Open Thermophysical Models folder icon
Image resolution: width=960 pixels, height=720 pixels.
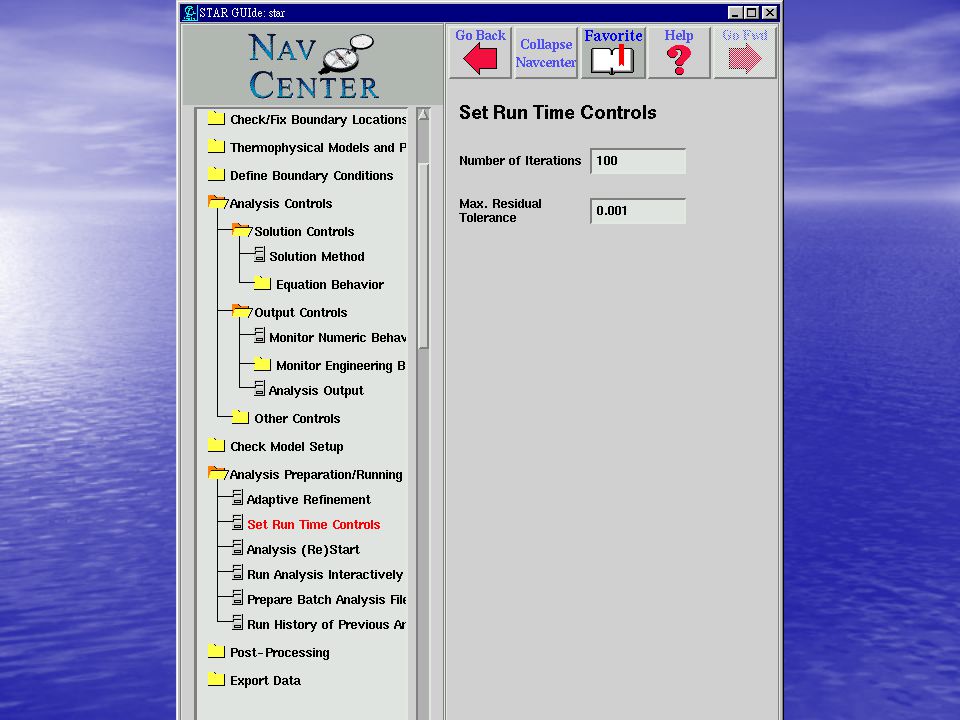pyautogui.click(x=216, y=146)
